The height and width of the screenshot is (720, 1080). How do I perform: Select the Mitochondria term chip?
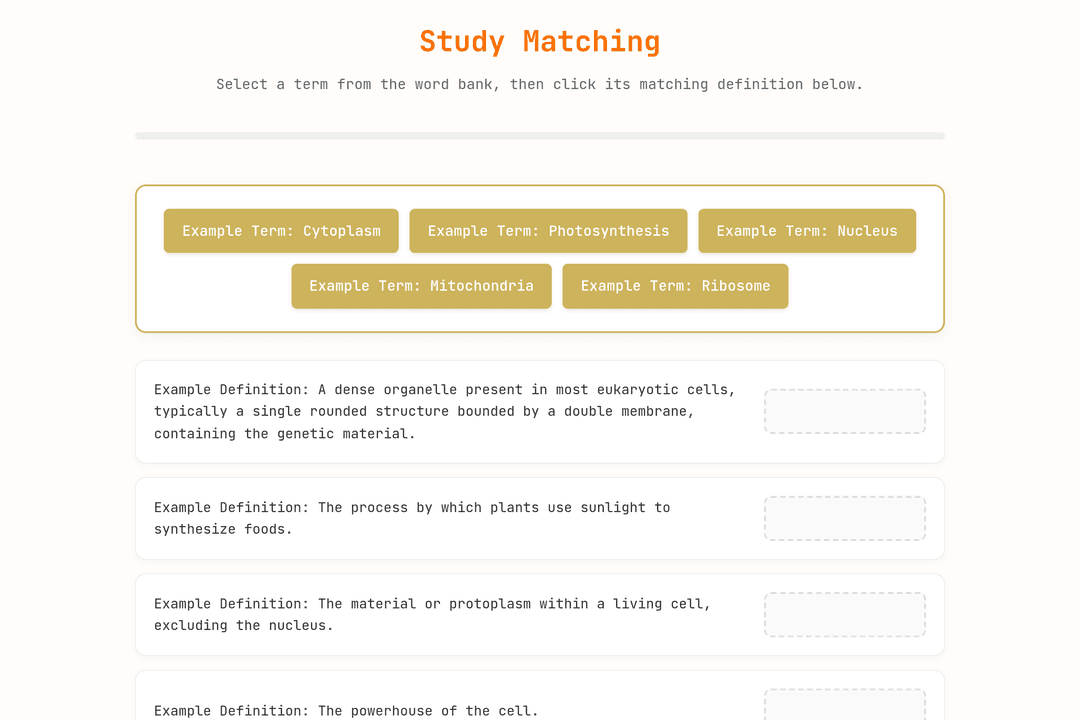[x=422, y=286]
